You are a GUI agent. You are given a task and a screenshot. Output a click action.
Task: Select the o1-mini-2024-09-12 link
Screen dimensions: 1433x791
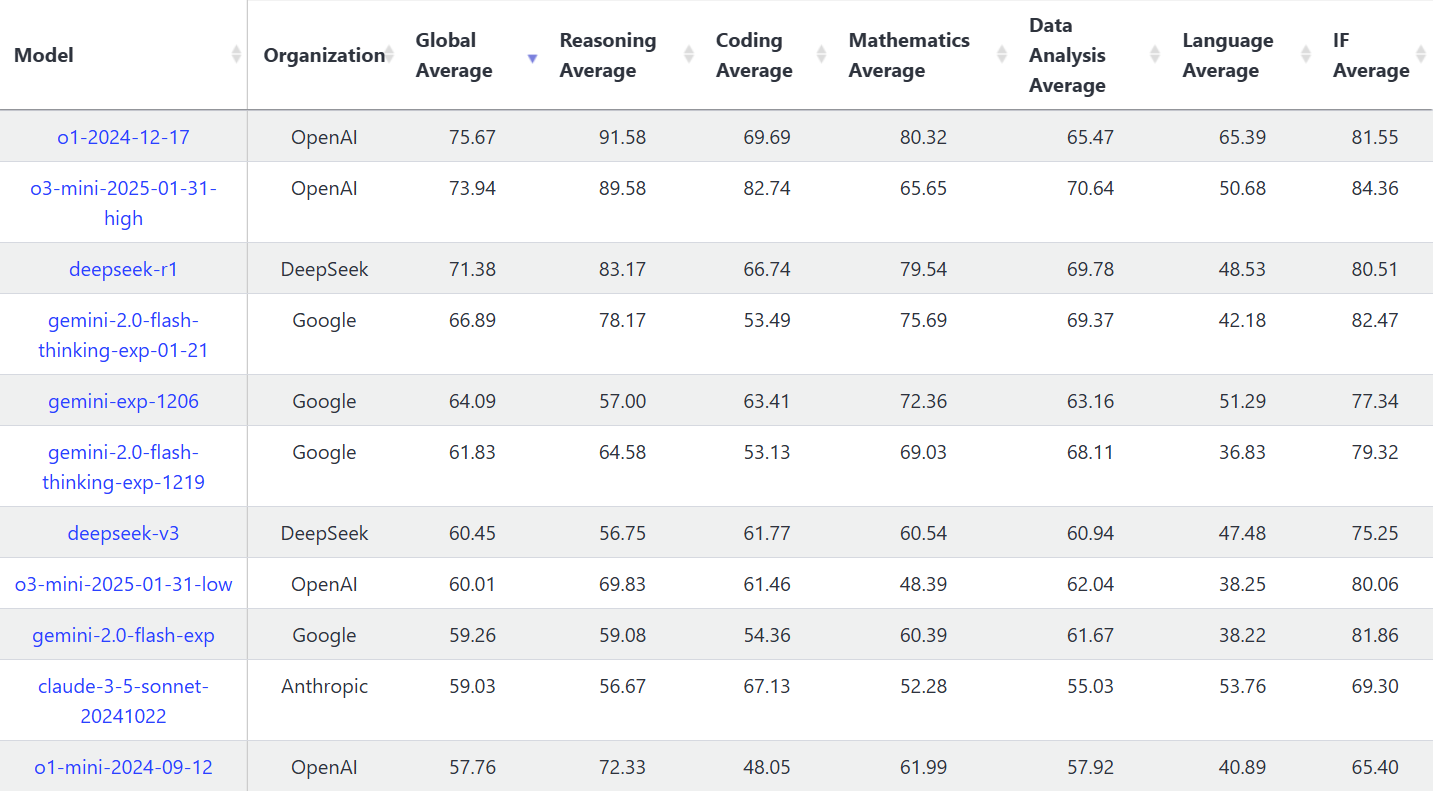(x=123, y=767)
